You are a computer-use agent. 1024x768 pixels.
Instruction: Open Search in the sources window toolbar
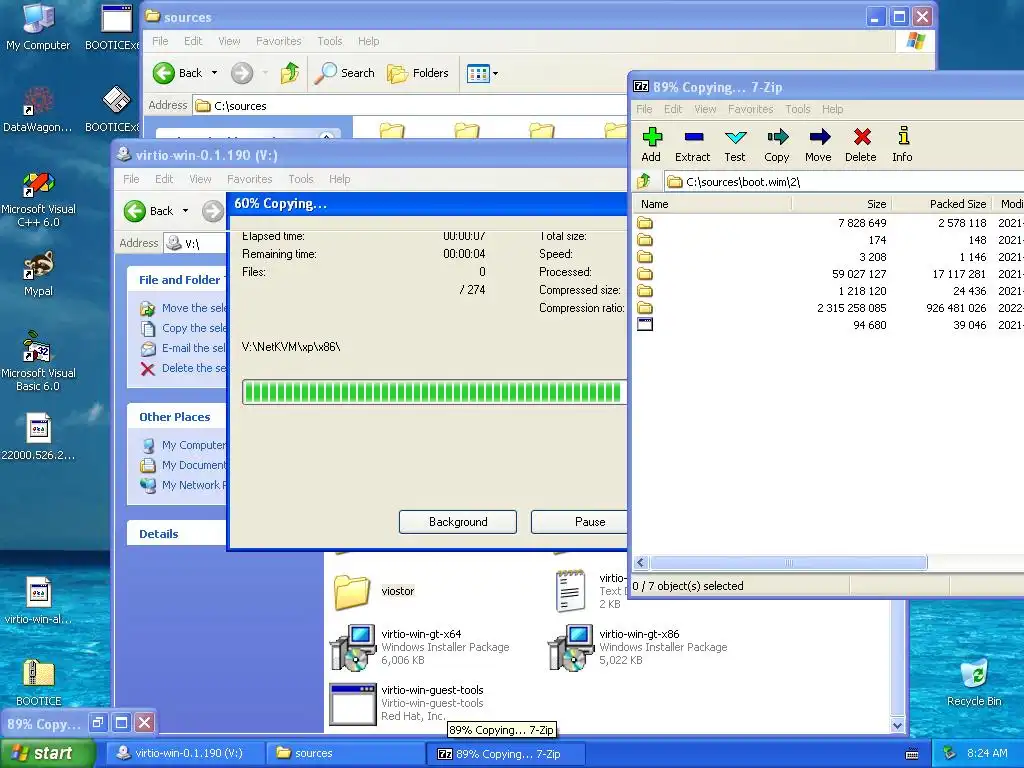point(345,73)
